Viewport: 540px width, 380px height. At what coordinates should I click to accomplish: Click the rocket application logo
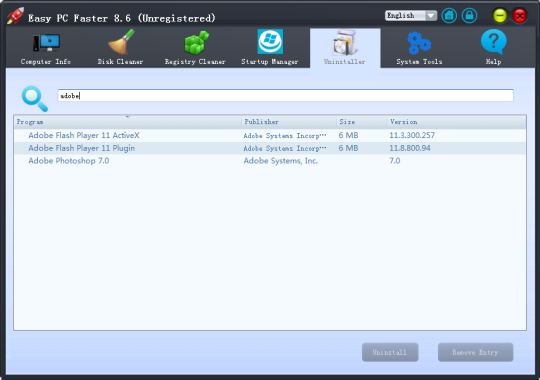pos(15,16)
